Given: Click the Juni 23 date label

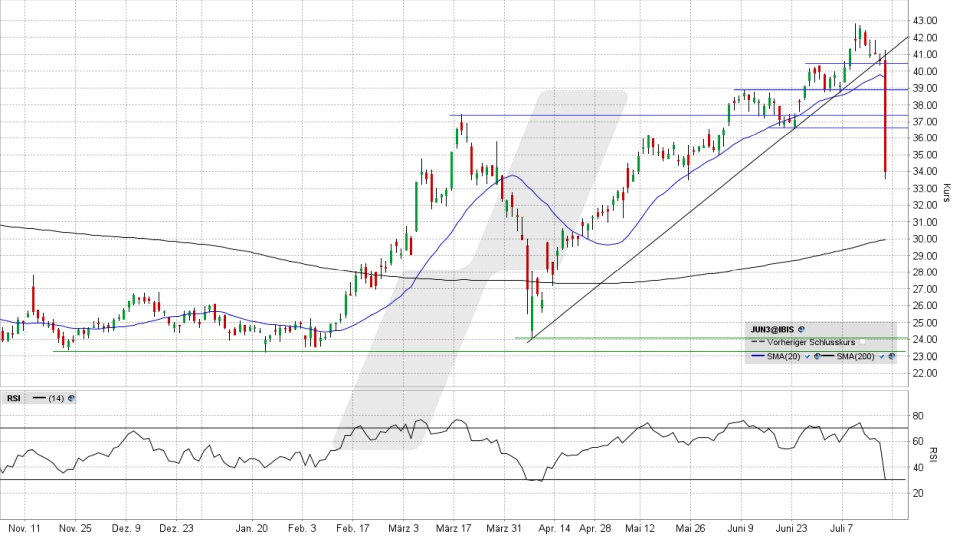Looking at the screenshot, I should pyautogui.click(x=792, y=528).
